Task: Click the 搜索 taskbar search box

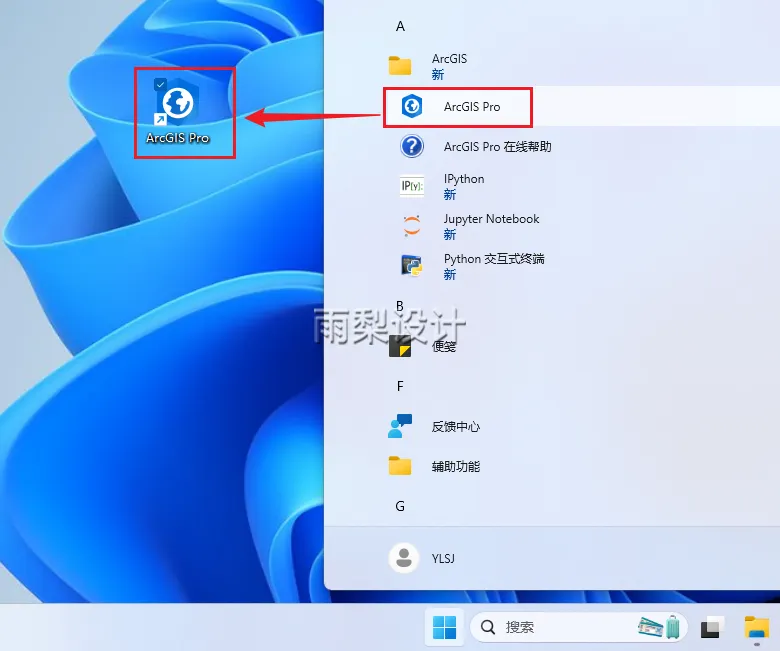Action: click(579, 627)
